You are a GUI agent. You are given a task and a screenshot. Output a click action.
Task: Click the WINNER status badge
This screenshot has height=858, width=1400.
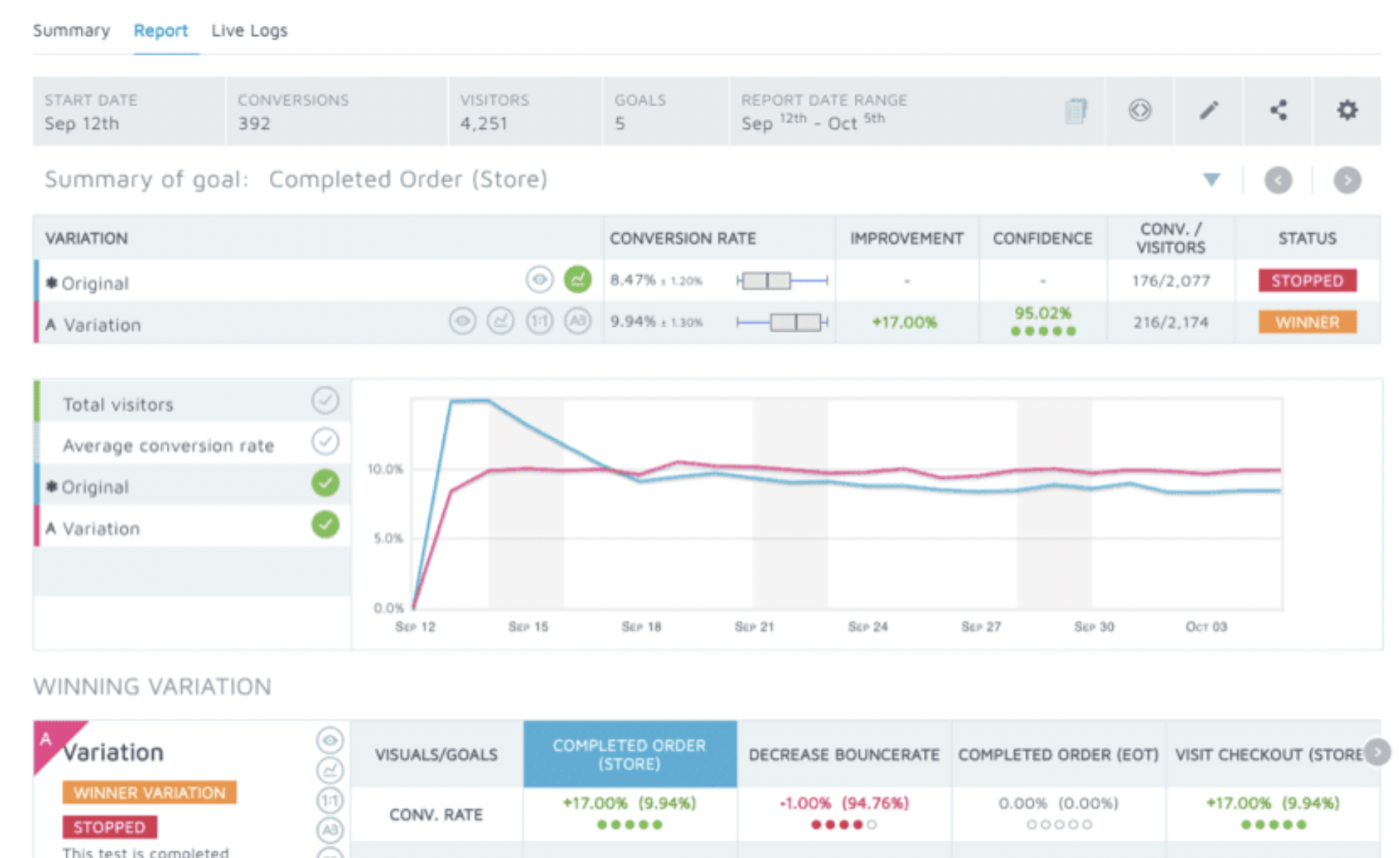pos(1306,322)
